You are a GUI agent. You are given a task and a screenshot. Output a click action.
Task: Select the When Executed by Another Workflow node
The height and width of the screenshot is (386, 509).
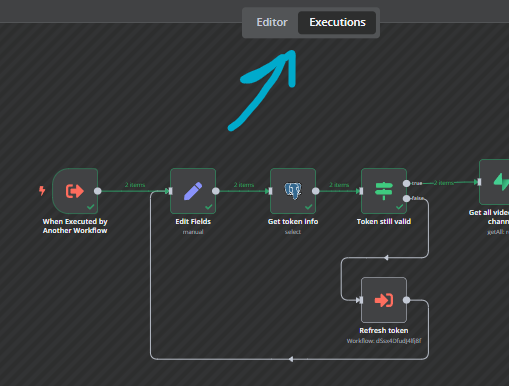pyautogui.click(x=75, y=191)
